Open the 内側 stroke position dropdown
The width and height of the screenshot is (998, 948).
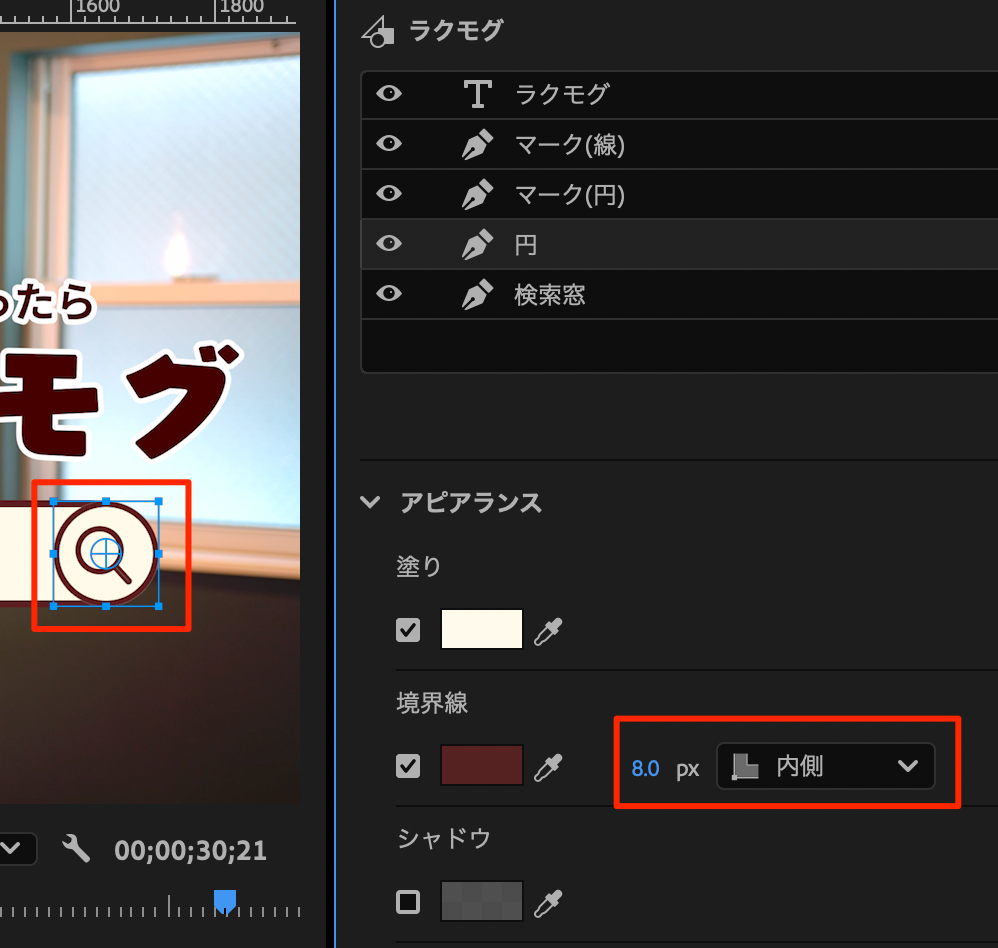825,767
